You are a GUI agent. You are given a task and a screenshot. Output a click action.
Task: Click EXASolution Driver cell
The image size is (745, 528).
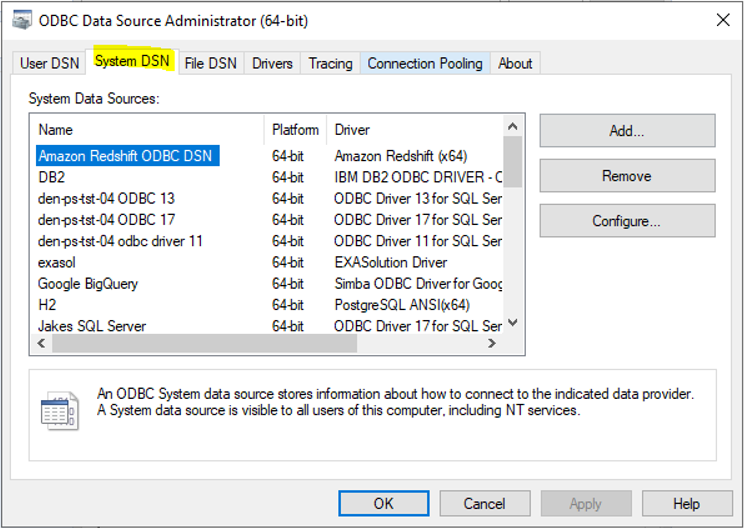(x=391, y=262)
